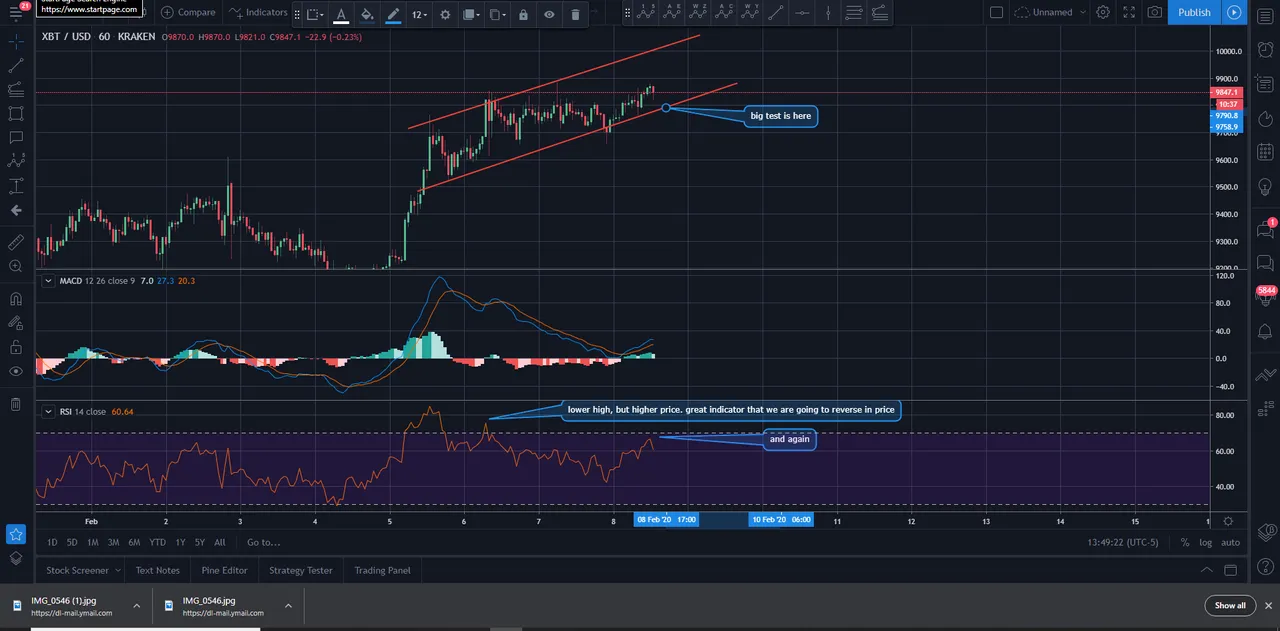The height and width of the screenshot is (631, 1280).
Task: Collapse the RSI indicator legend
Action: tap(47, 411)
